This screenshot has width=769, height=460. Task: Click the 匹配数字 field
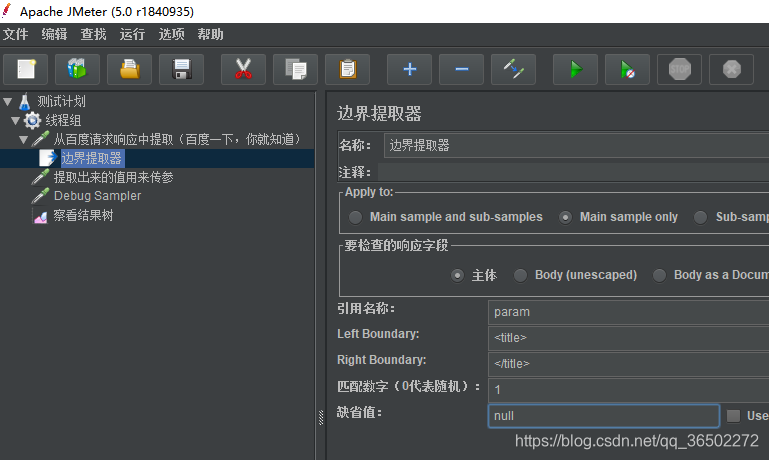click(629, 390)
